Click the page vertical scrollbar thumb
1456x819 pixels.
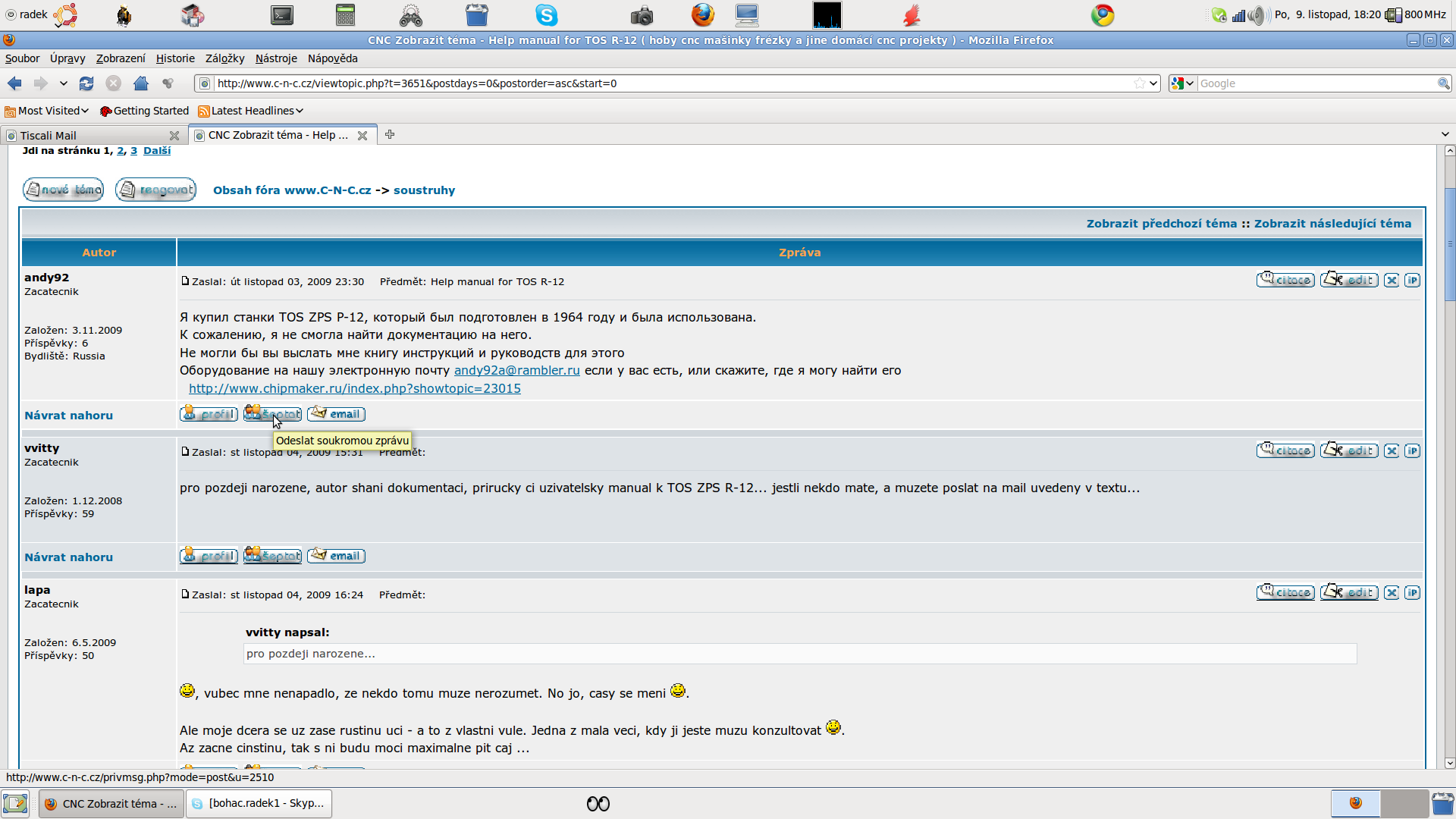pyautogui.click(x=1449, y=243)
